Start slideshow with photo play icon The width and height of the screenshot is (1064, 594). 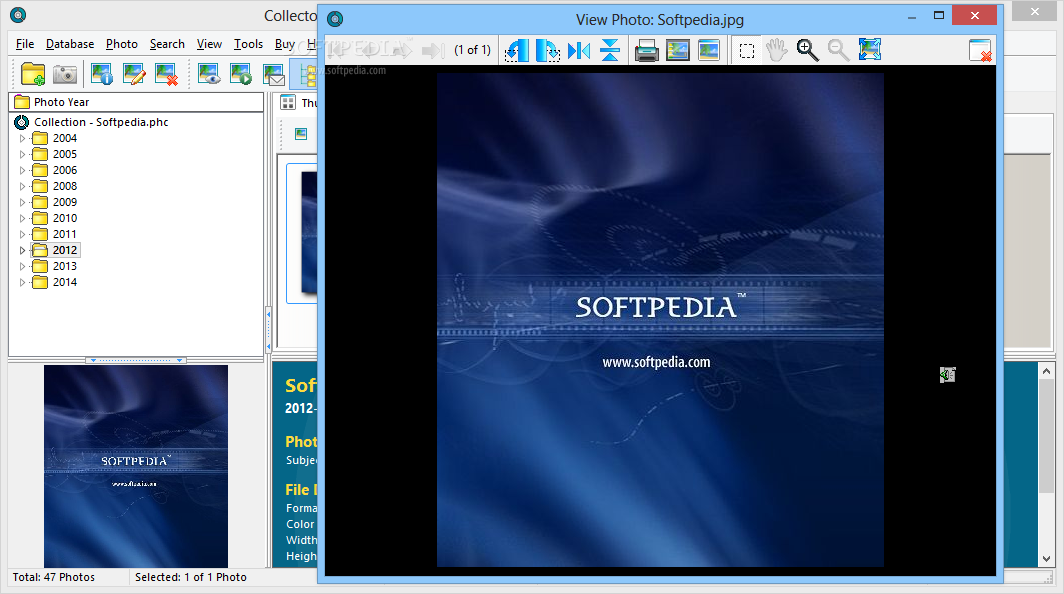241,74
